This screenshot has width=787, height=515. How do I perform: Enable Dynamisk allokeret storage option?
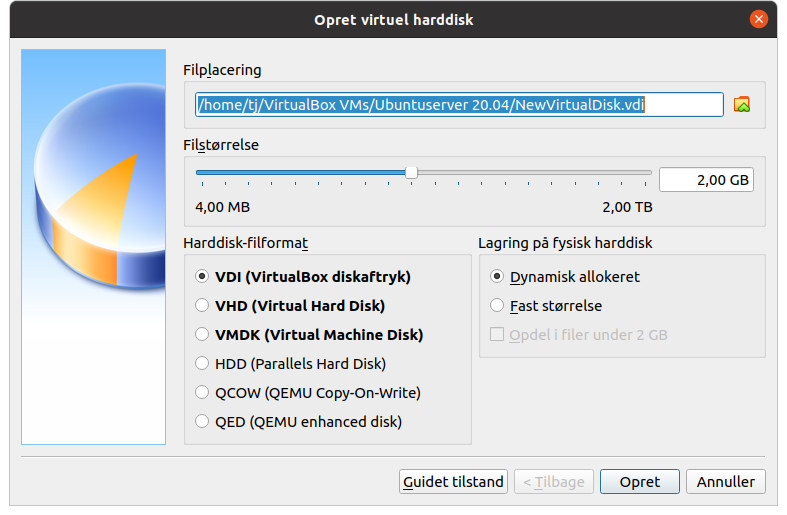(x=565, y=277)
